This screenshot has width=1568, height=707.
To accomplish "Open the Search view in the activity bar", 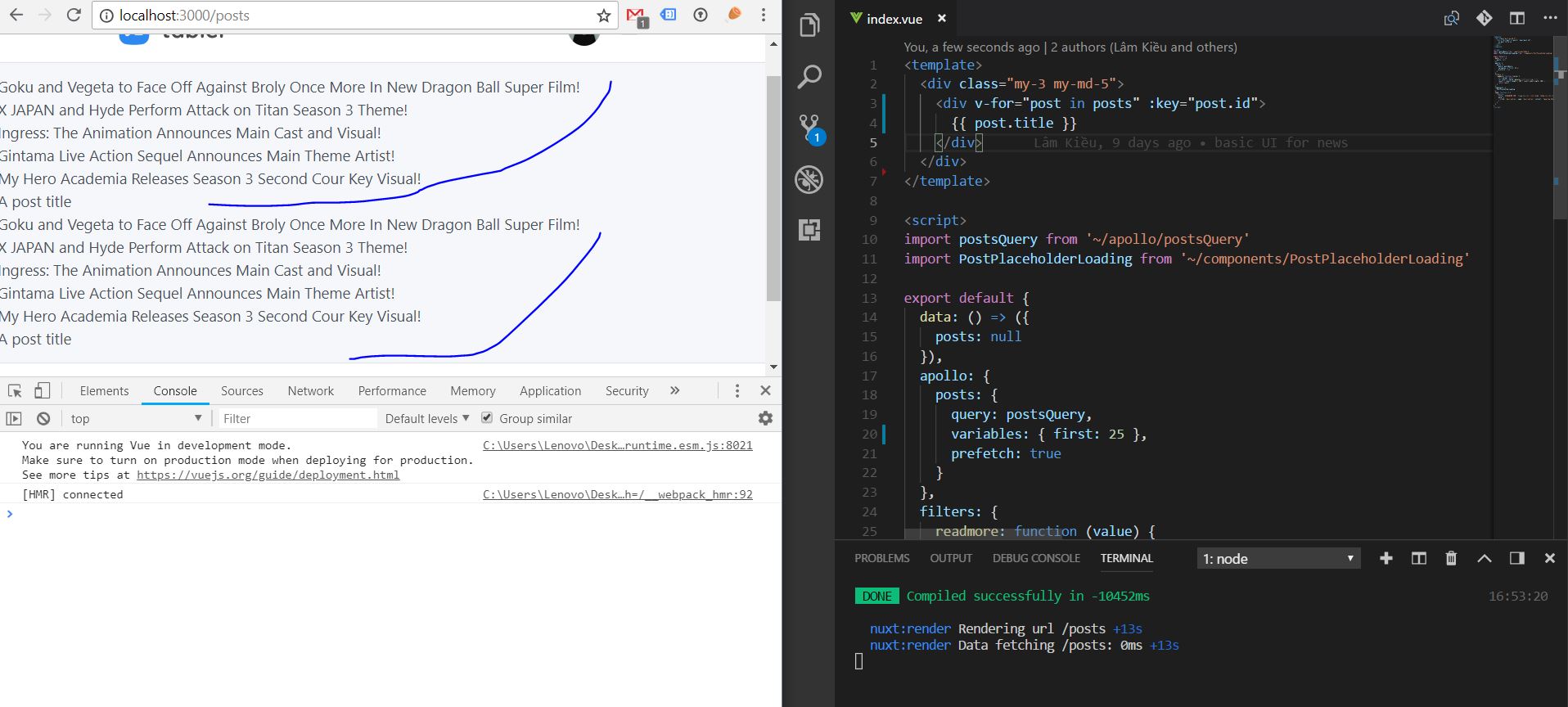I will click(809, 77).
